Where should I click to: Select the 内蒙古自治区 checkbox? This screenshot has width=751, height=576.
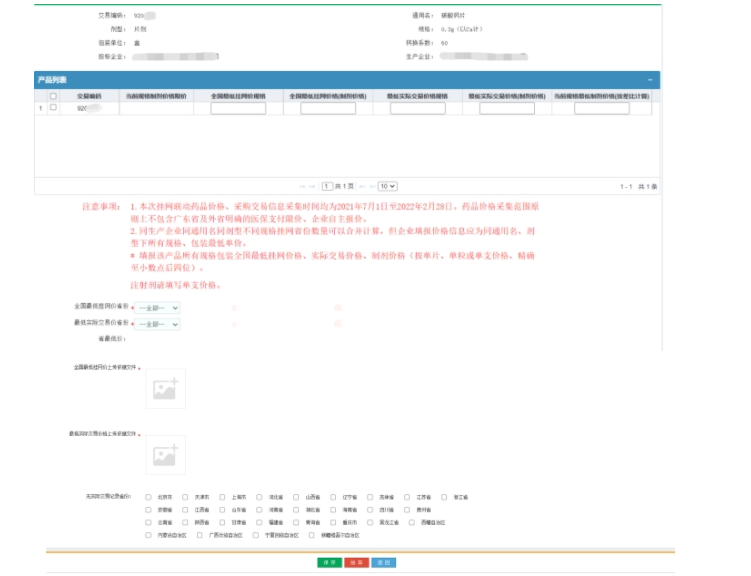pos(149,535)
